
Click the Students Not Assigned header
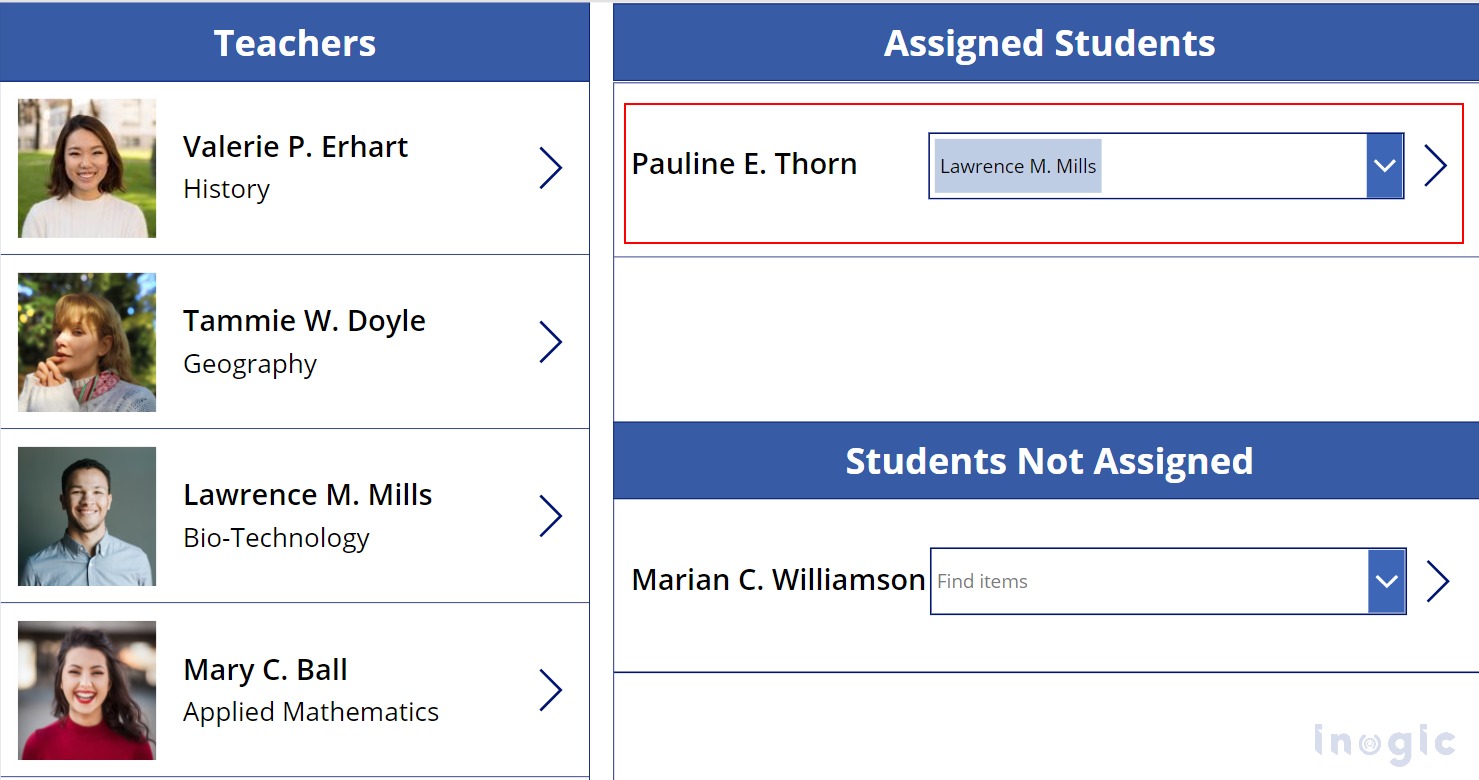pos(1049,461)
